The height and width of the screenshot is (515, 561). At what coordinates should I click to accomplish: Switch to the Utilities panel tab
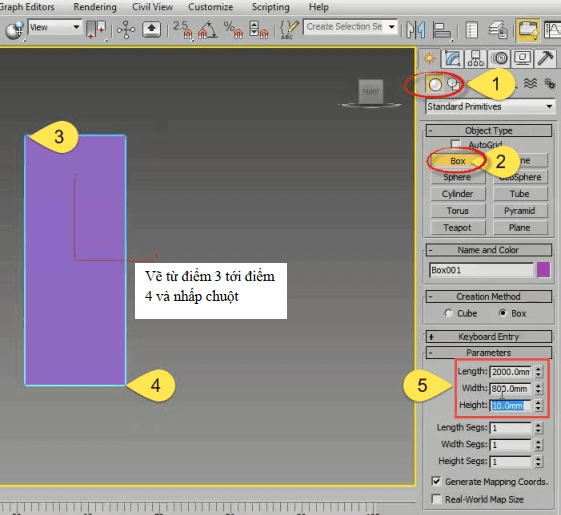[545, 58]
